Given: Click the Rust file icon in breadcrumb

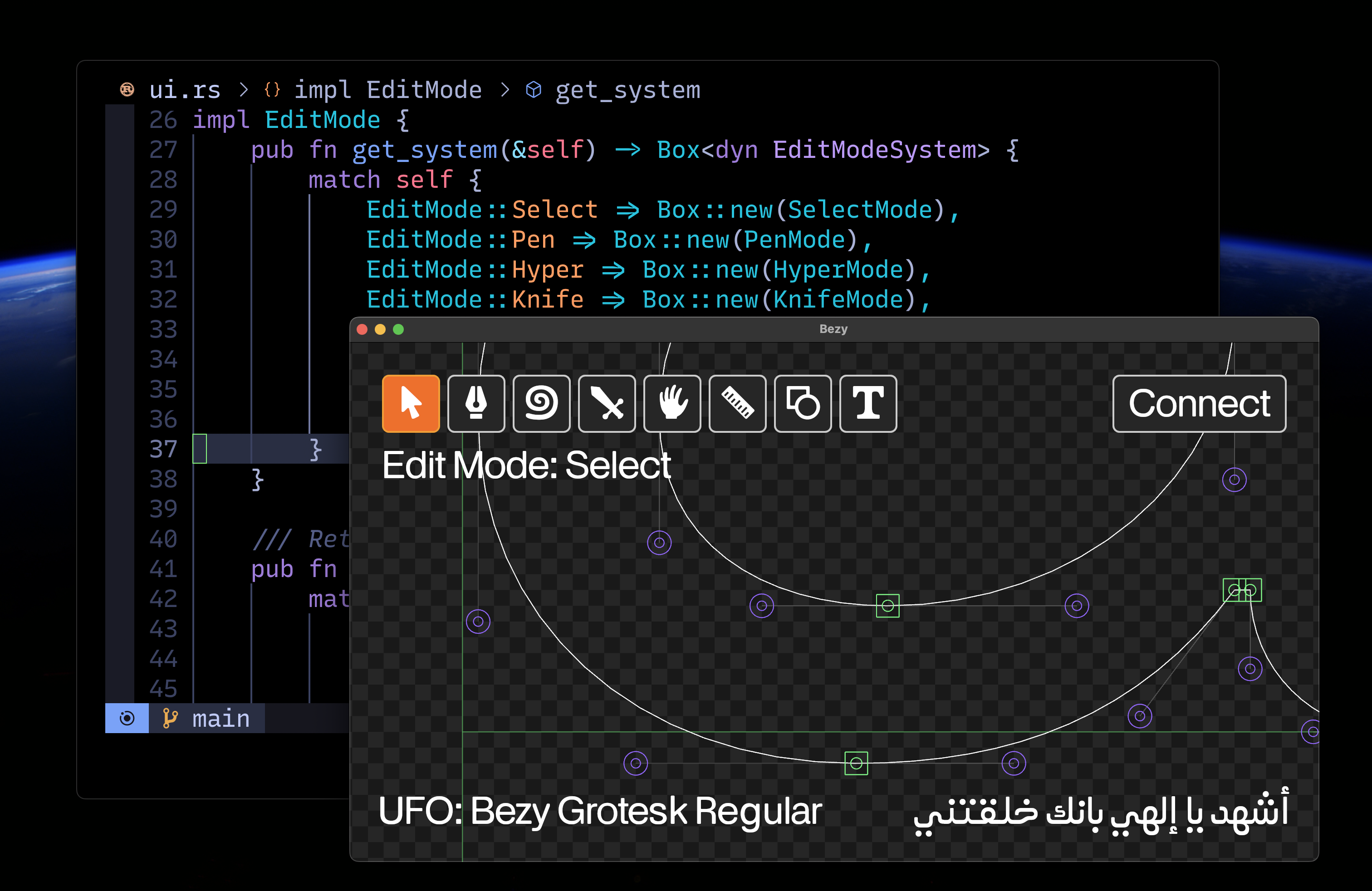Looking at the screenshot, I should (127, 89).
